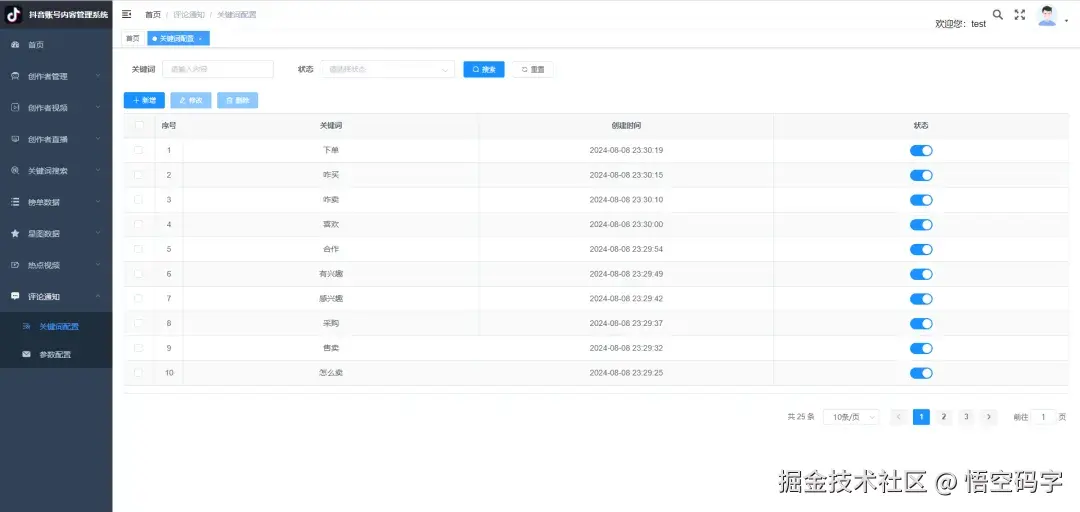Expand 星图数据 using its chevron
The height and width of the screenshot is (512, 1080).
[98, 233]
